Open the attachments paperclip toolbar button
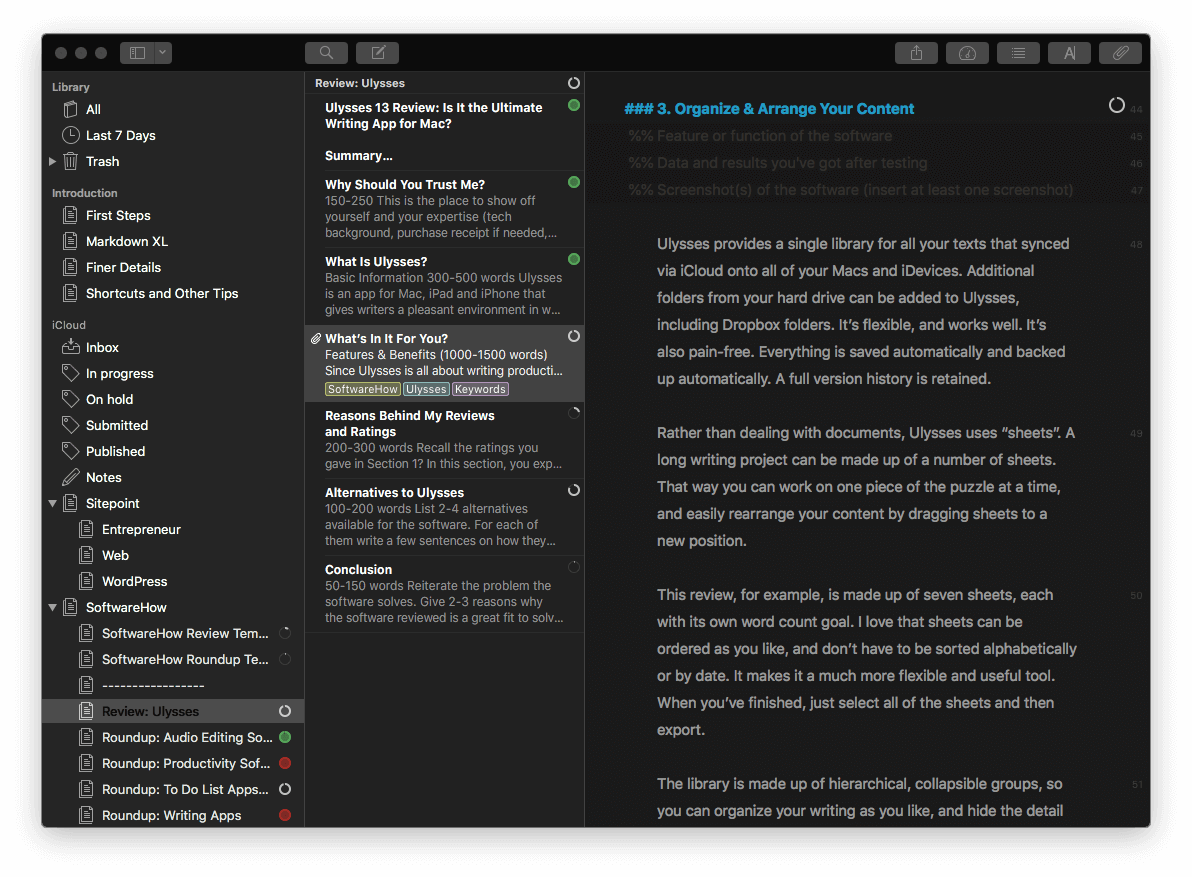The image size is (1192, 877). 1120,52
